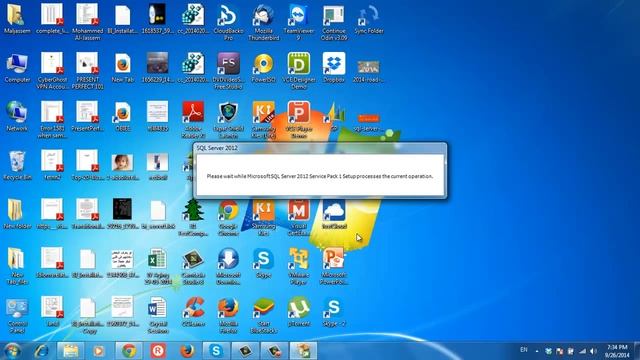
Task: Open the OBIEE Firefox shortcut icon
Action: pyautogui.click(x=122, y=116)
